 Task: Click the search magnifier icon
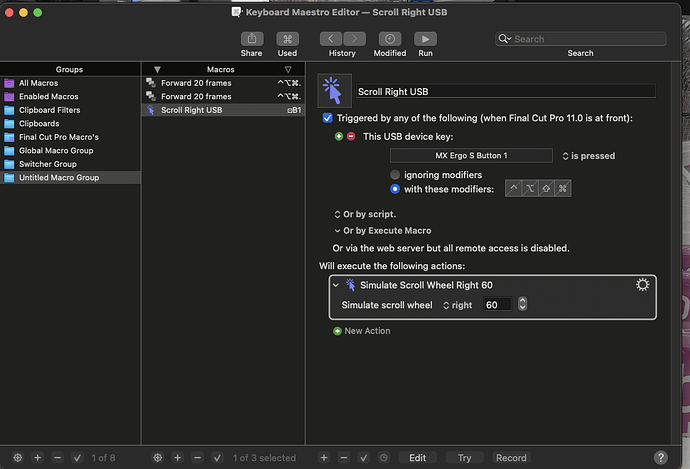coord(504,39)
